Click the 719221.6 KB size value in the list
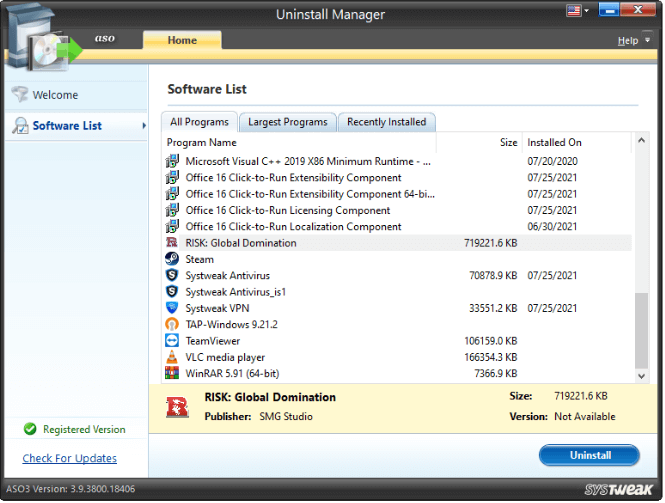This screenshot has height=503, width=665. tap(491, 243)
